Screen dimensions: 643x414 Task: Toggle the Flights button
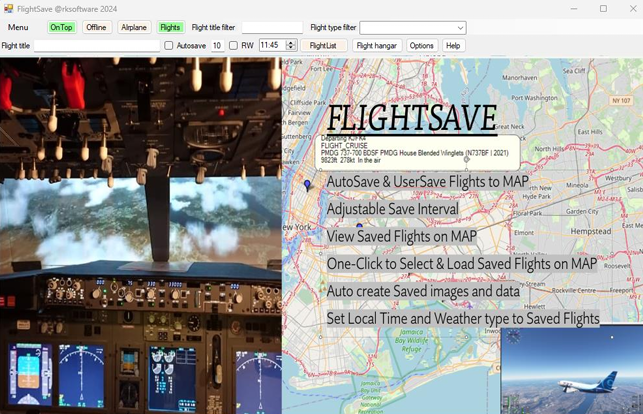click(170, 27)
